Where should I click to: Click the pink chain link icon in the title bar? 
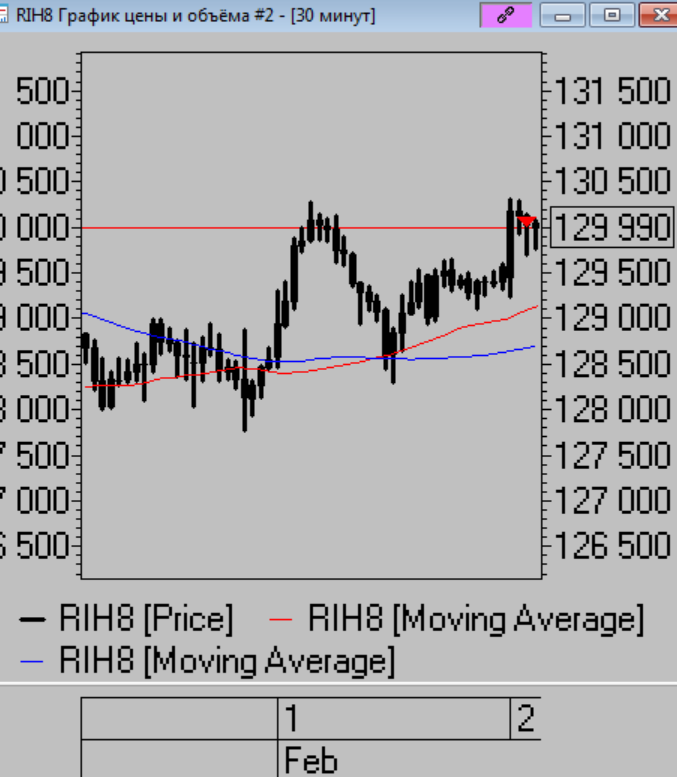point(506,15)
